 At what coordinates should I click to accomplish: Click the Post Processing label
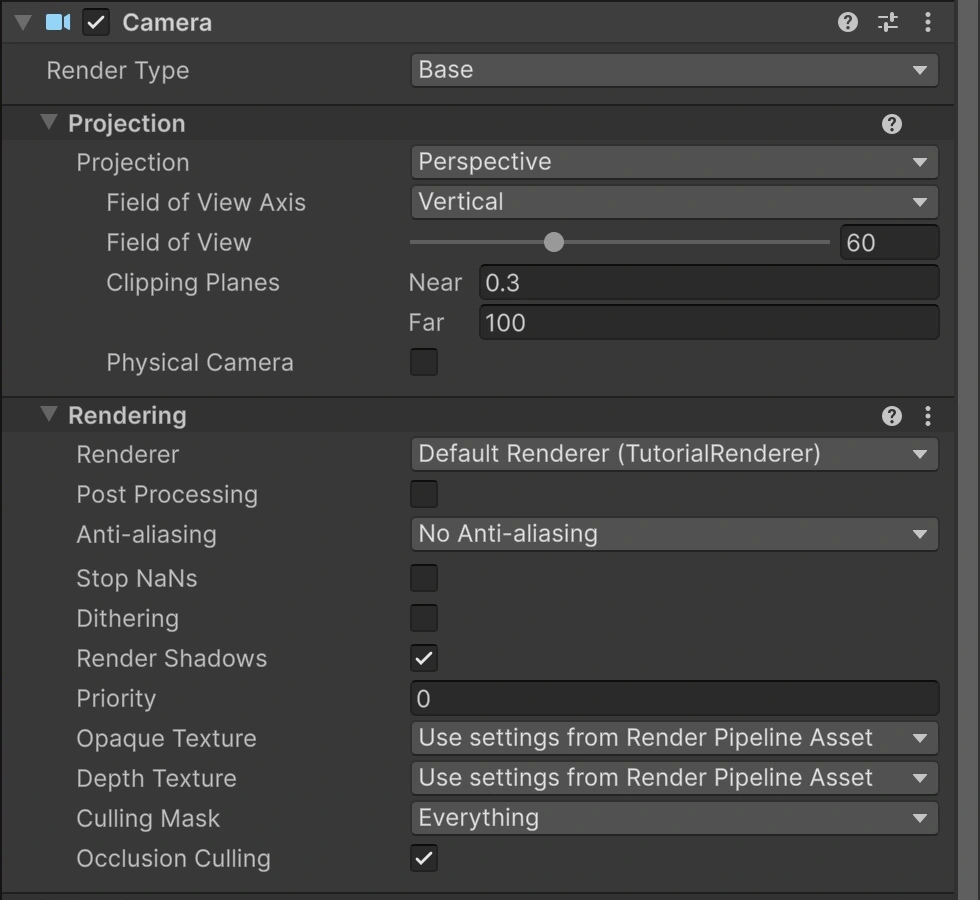[x=167, y=494]
